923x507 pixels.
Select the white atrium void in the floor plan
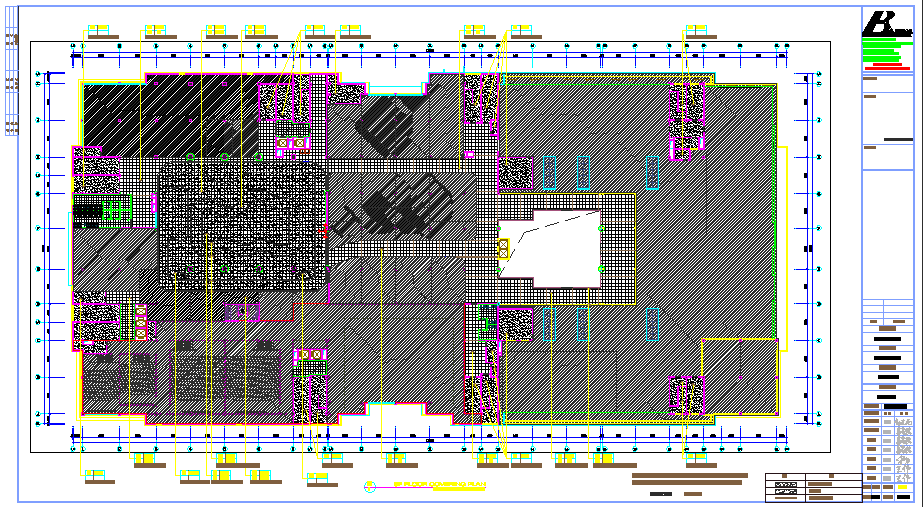[x=549, y=248]
